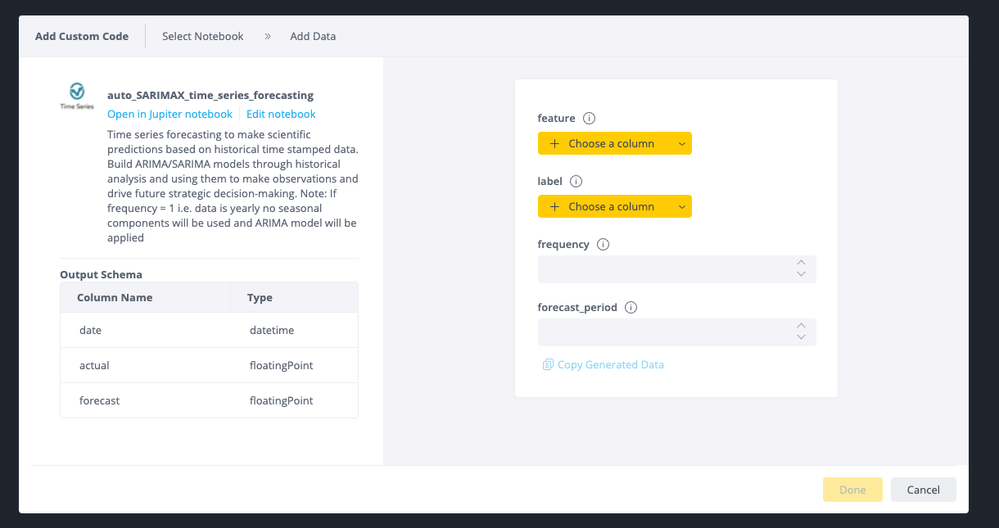Click the info icon next to feature
Screen dimensions: 999x528
click(x=589, y=119)
